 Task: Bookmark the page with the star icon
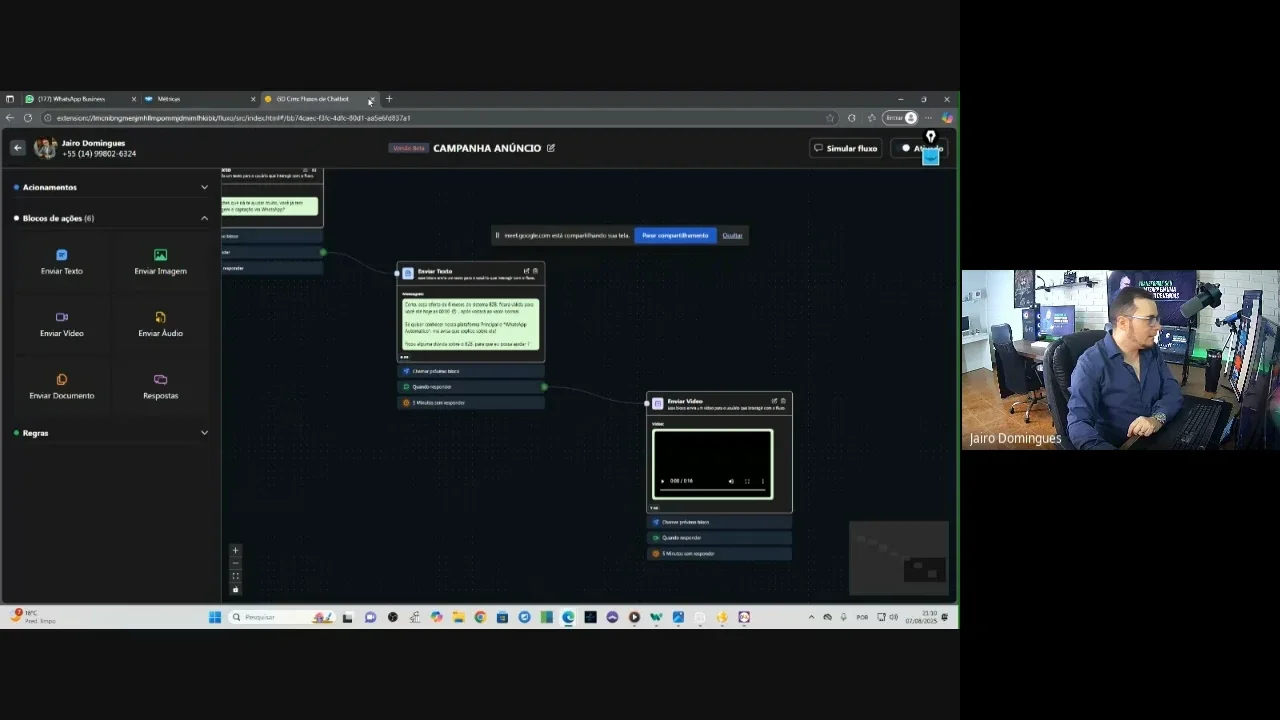coord(830,118)
